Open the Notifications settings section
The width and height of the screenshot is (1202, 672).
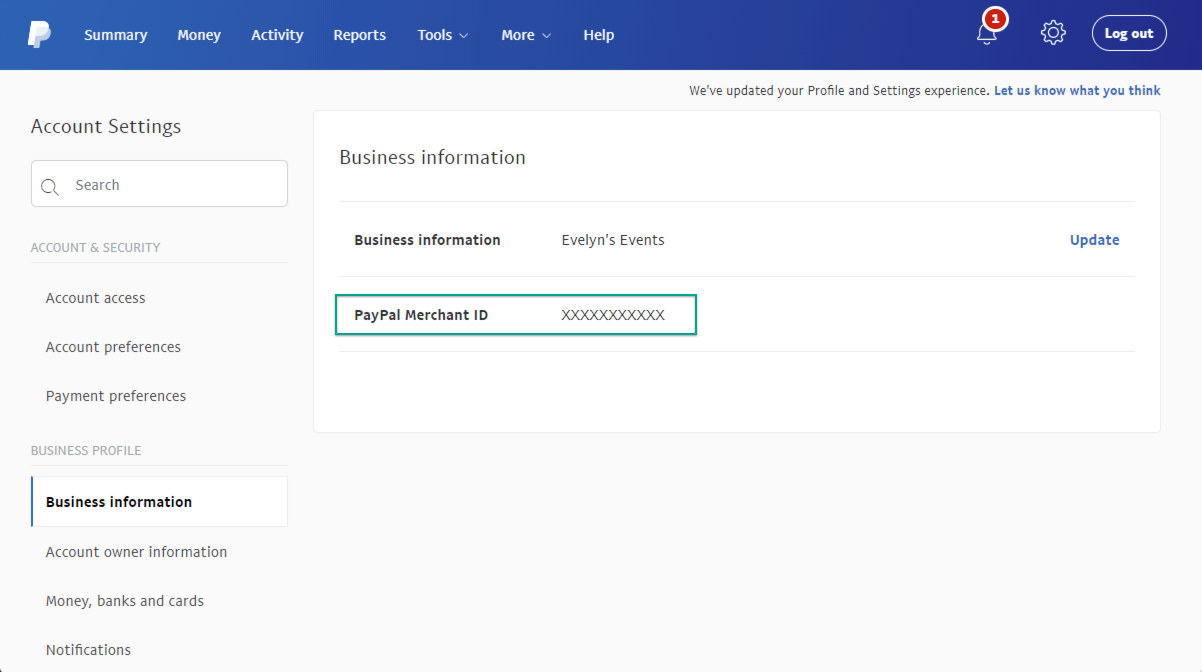[88, 649]
